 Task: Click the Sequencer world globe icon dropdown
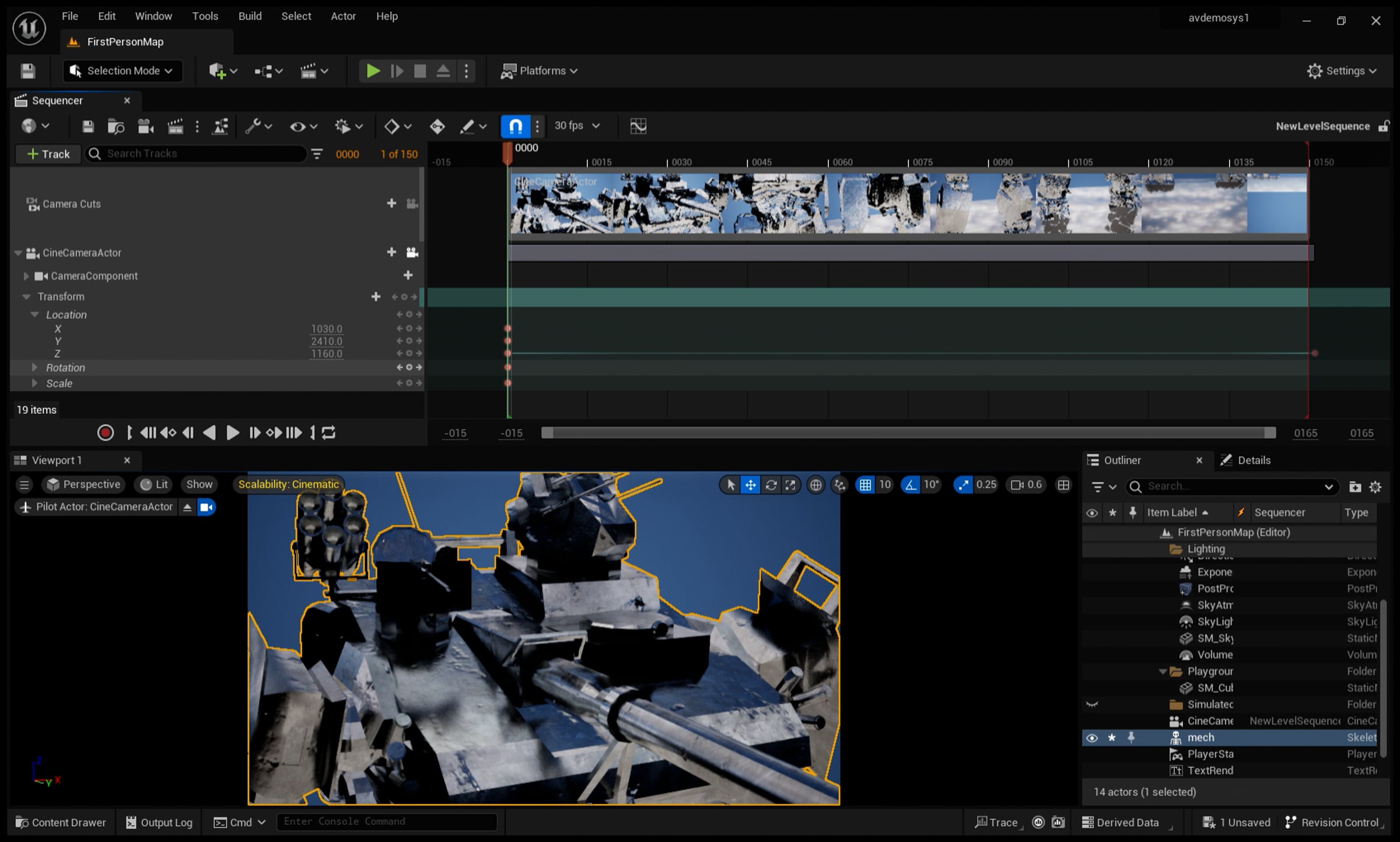(35, 126)
